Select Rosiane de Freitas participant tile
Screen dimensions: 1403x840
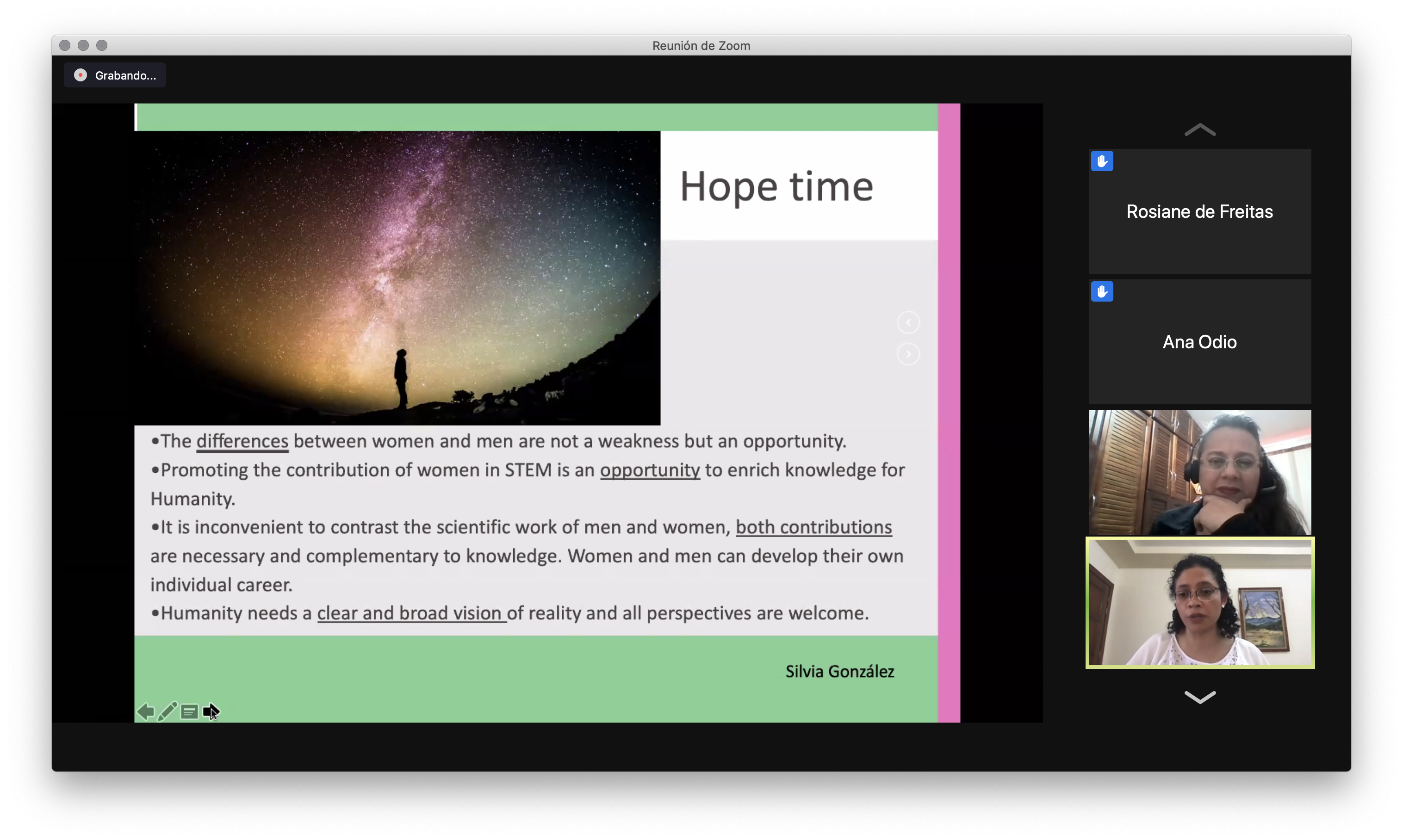(x=1199, y=212)
